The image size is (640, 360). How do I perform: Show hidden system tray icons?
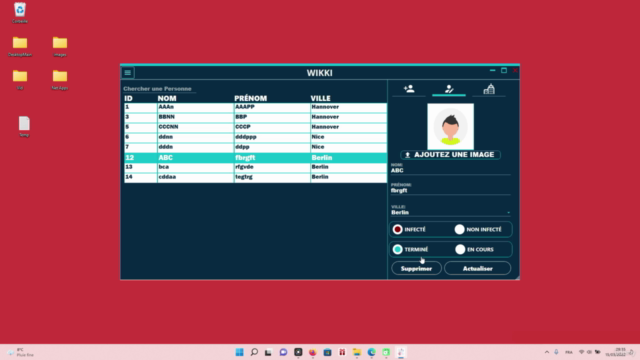(x=547, y=352)
